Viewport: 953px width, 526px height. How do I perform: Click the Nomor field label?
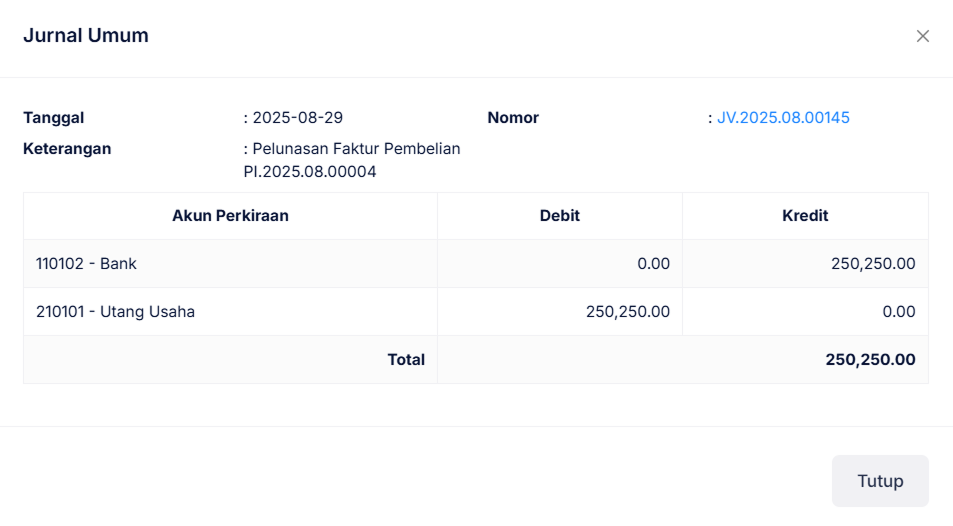[x=513, y=118]
